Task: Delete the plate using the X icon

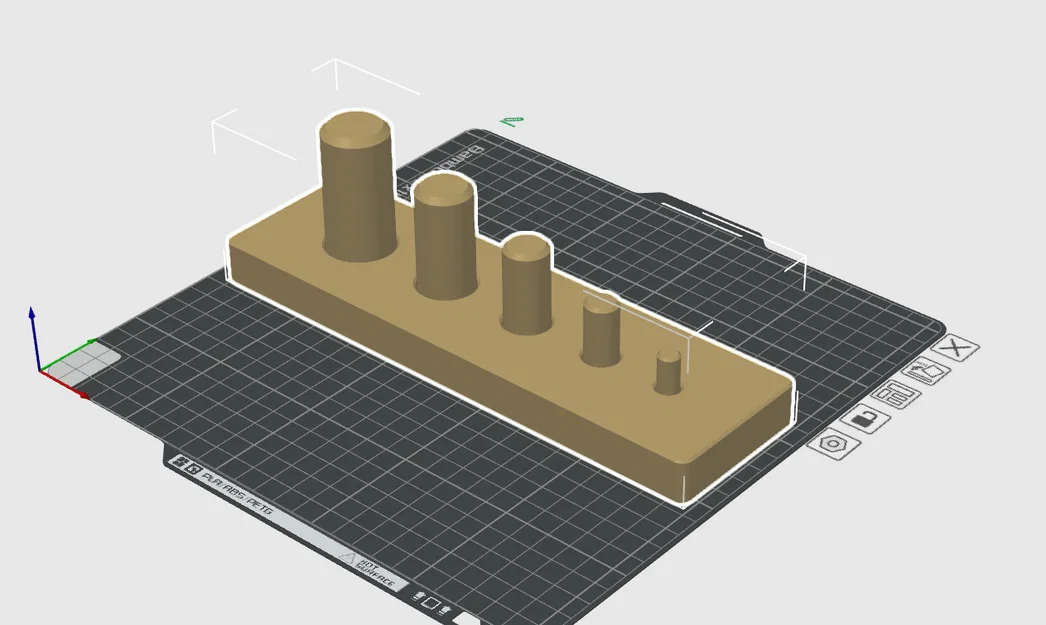Action: pyautogui.click(x=954, y=347)
